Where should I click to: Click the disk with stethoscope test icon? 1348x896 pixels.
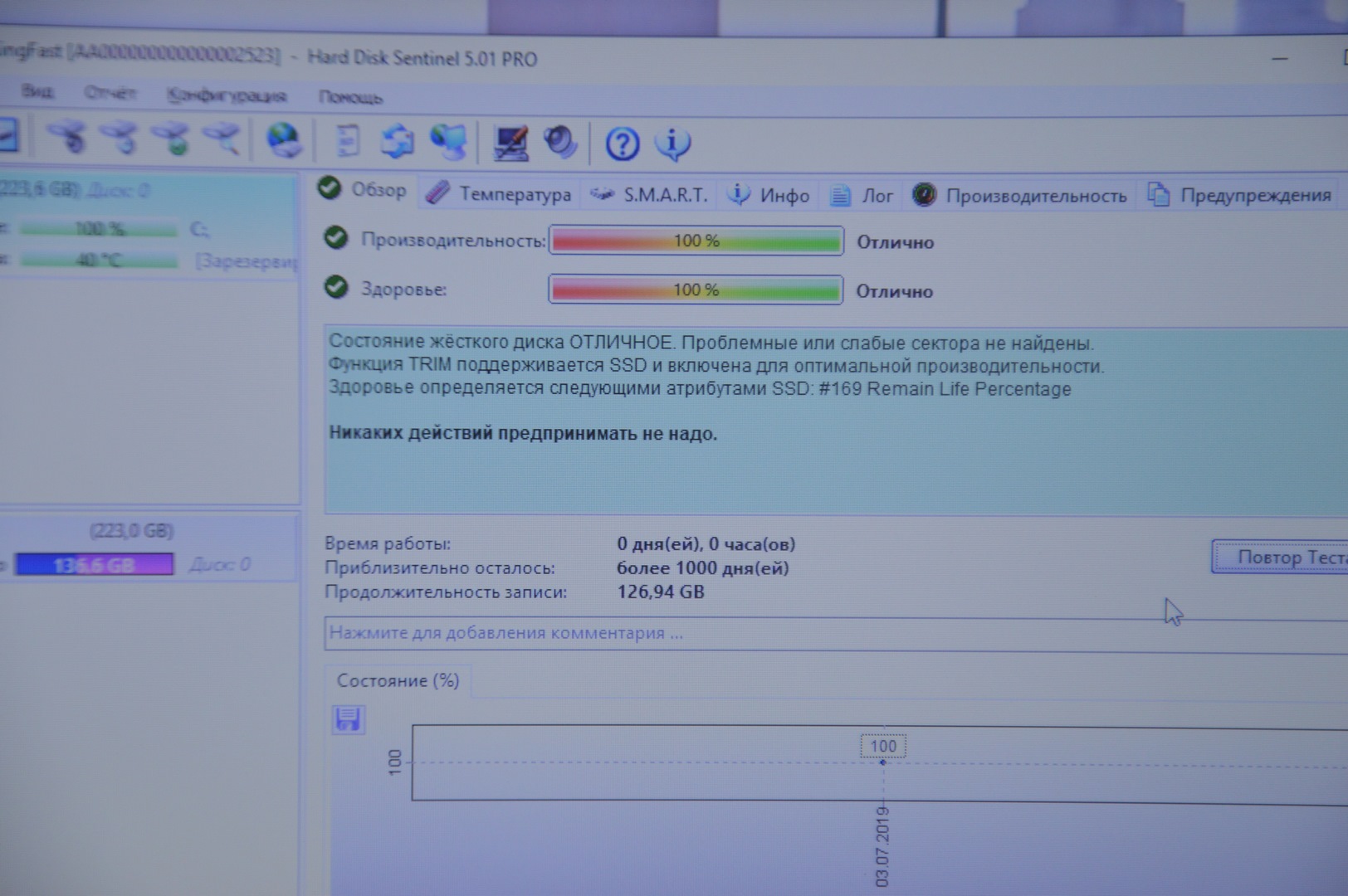[x=68, y=138]
